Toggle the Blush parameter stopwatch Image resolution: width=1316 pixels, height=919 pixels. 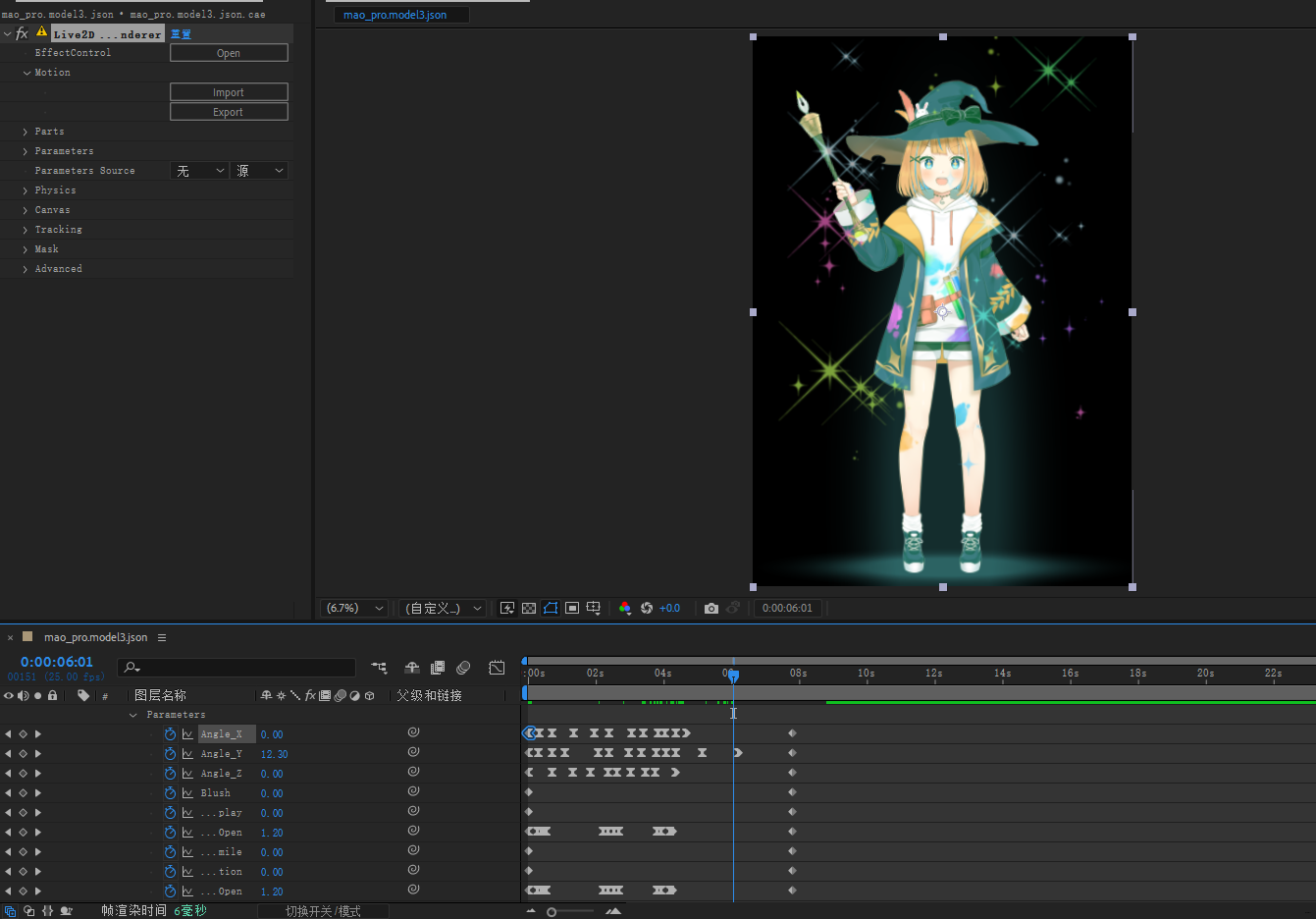point(170,793)
